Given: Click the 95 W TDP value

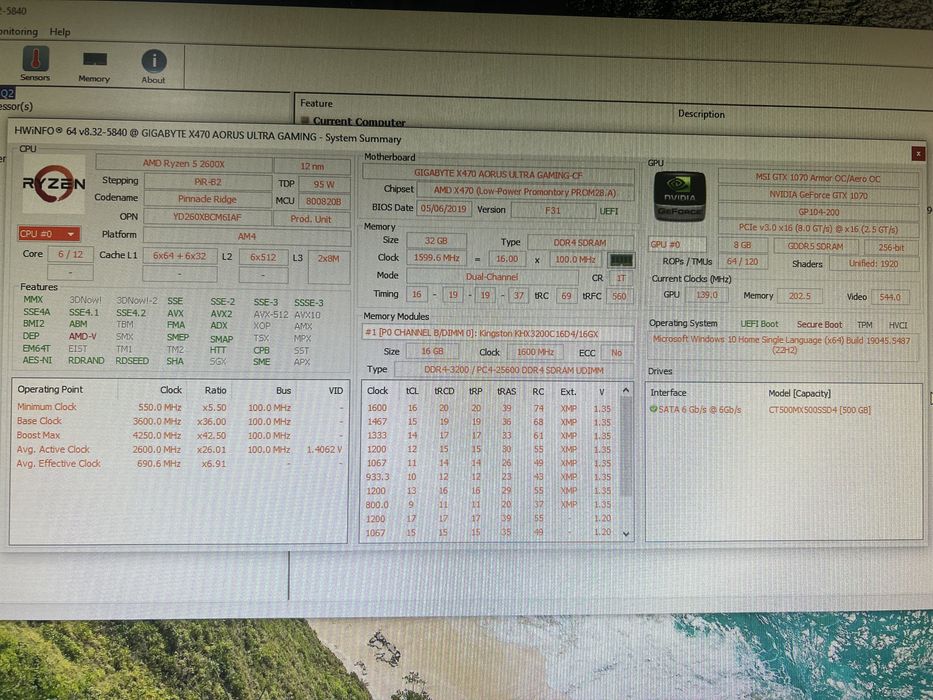Looking at the screenshot, I should pos(324,184).
